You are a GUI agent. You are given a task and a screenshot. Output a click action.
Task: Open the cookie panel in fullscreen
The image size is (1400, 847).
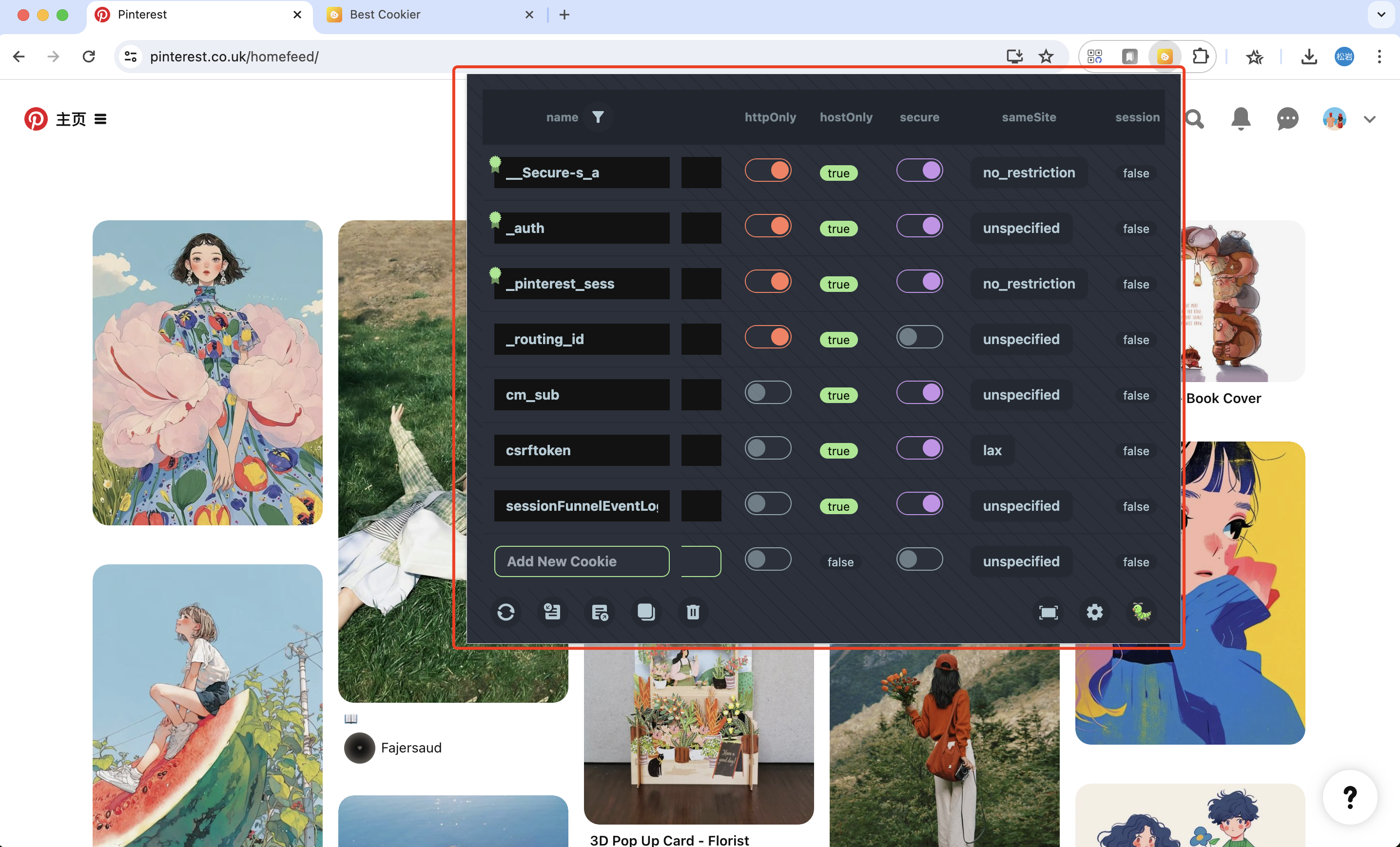(1048, 612)
